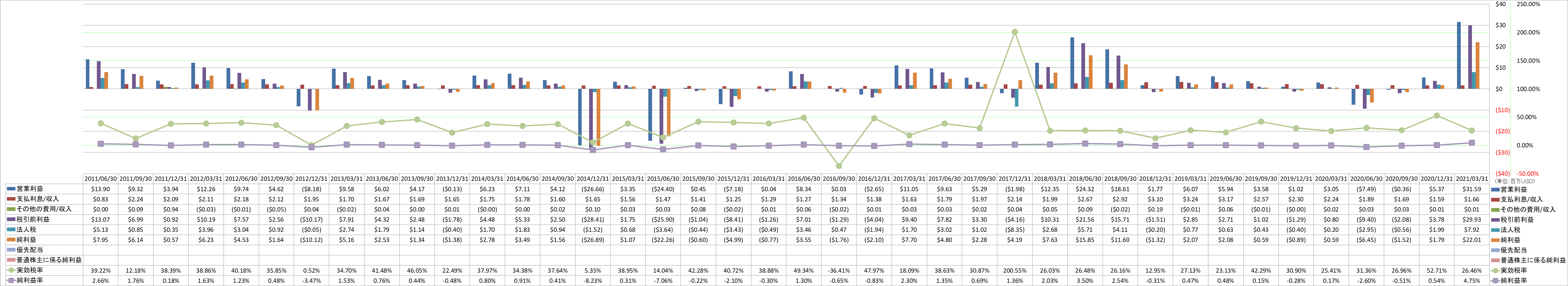This screenshot has width=1568, height=286.
Task: Click the lowest green tax rate marker for 2016/09/30
Action: pyautogui.click(x=839, y=166)
